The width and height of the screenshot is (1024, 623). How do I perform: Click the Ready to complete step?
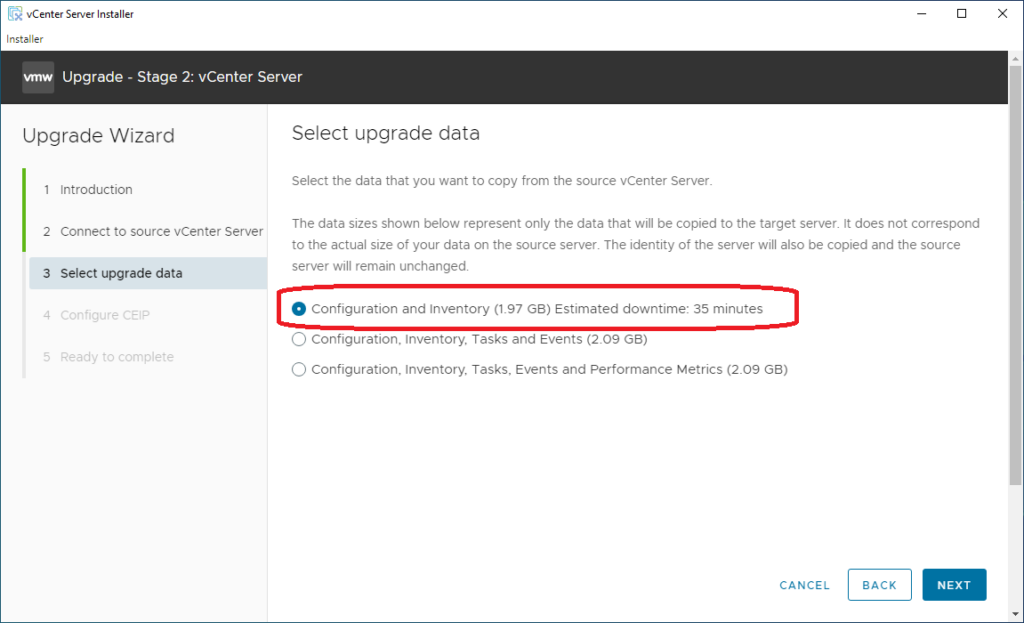116,357
